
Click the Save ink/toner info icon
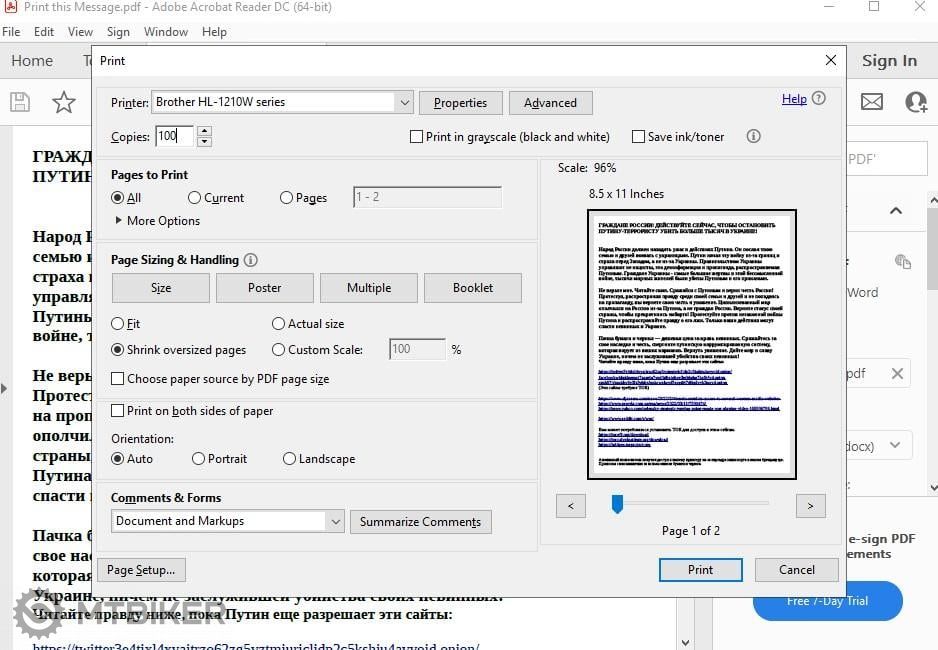coord(754,136)
